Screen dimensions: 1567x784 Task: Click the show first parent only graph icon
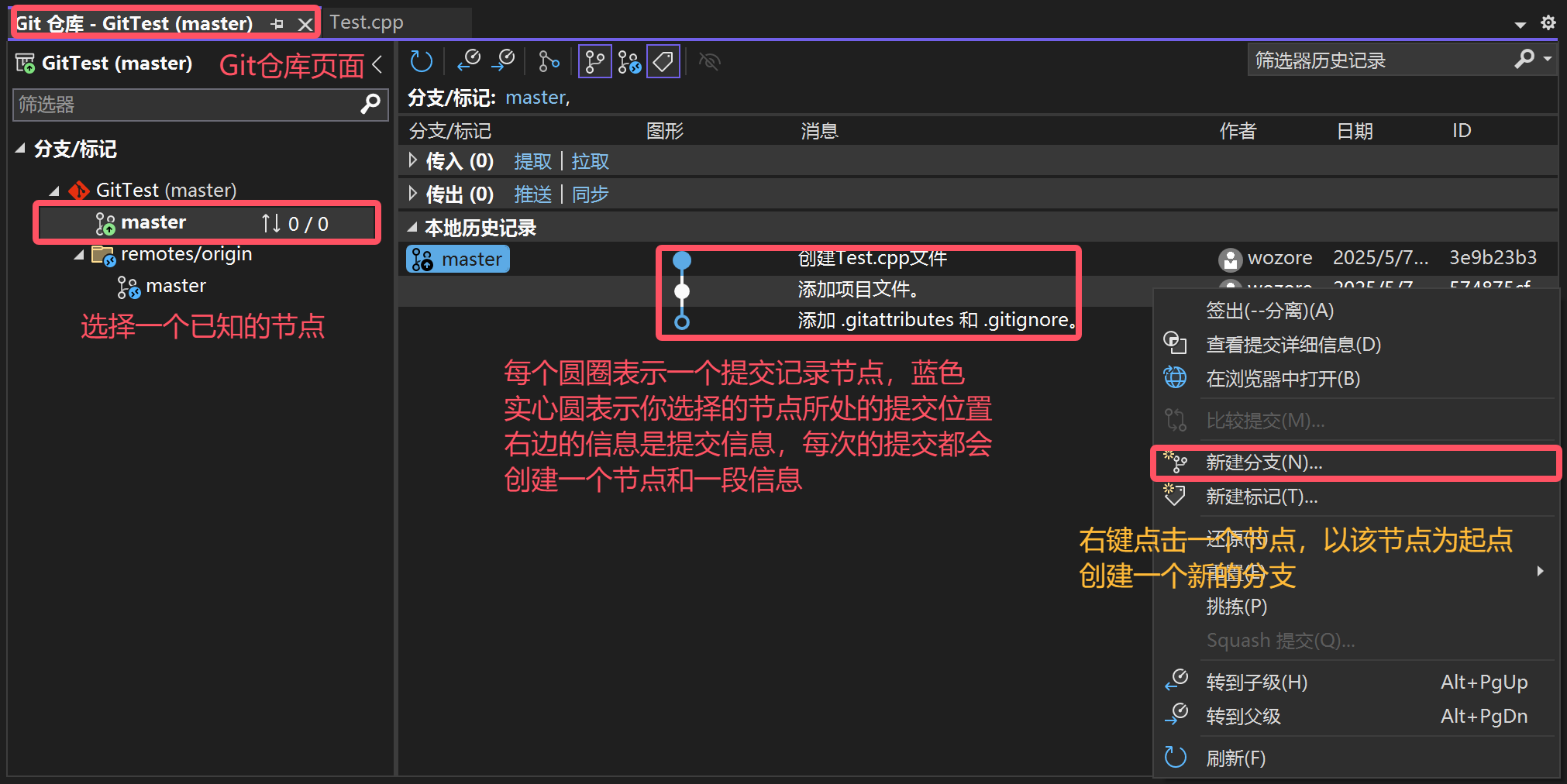click(x=549, y=61)
